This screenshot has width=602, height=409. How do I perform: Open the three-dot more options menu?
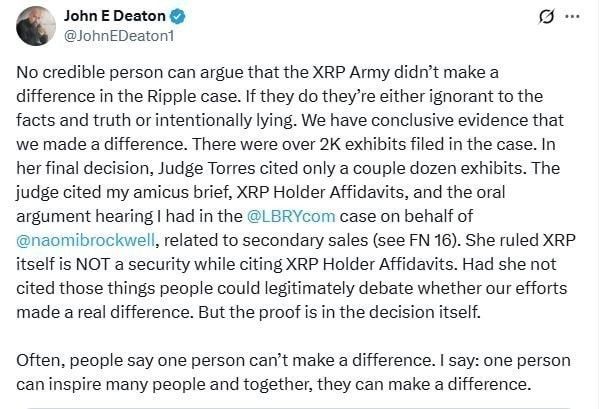[x=572, y=17]
